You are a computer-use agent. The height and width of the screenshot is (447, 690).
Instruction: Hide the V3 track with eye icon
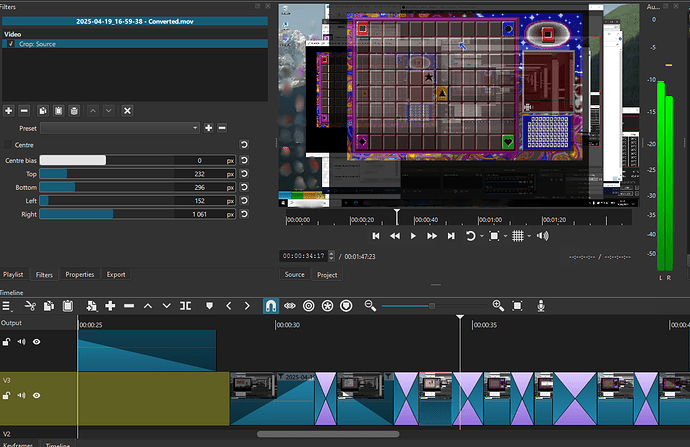pyautogui.click(x=37, y=396)
